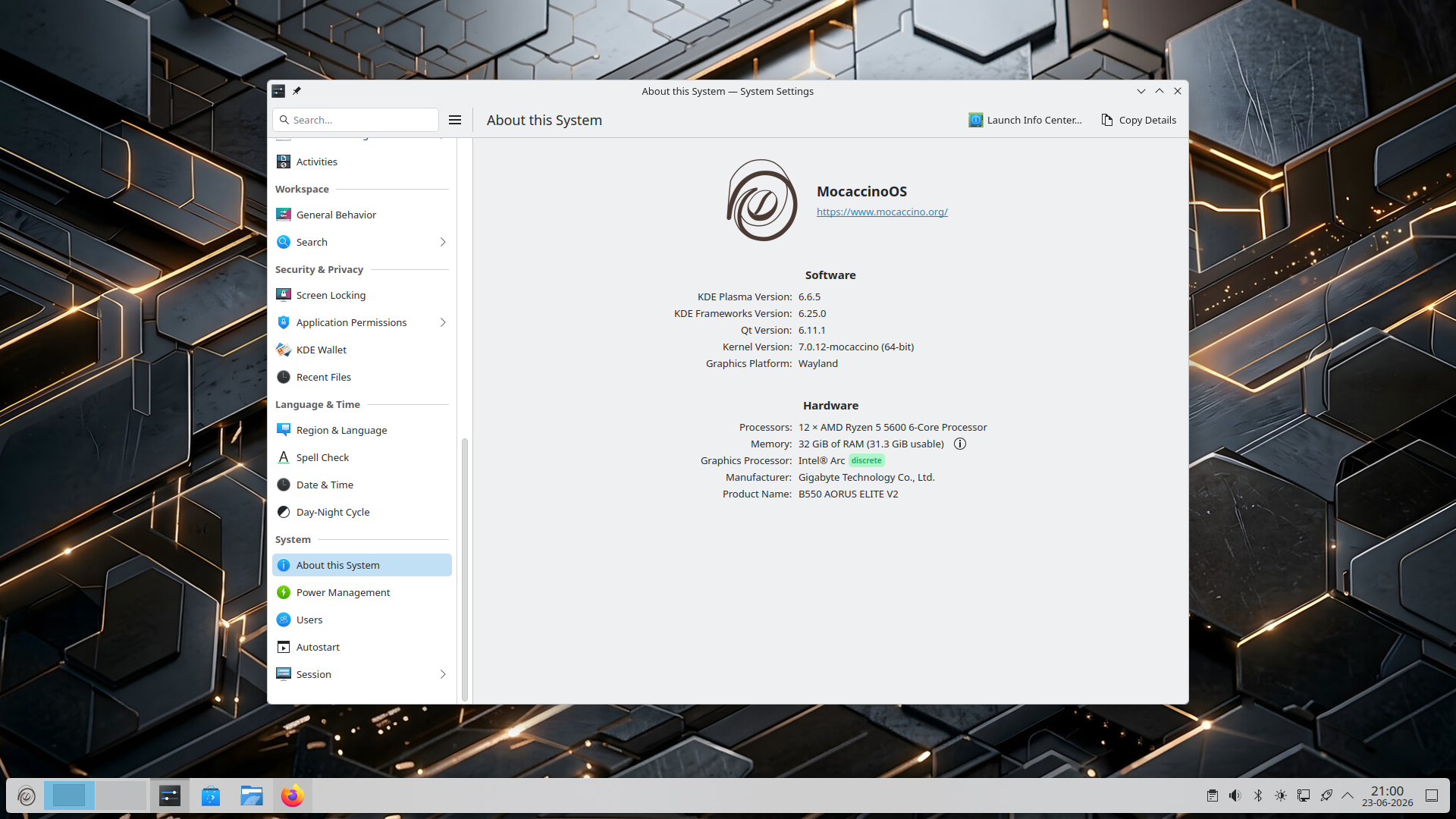This screenshot has height=819, width=1456.
Task: Click the Memory value 32 GiB of RAM
Action: tap(871, 444)
